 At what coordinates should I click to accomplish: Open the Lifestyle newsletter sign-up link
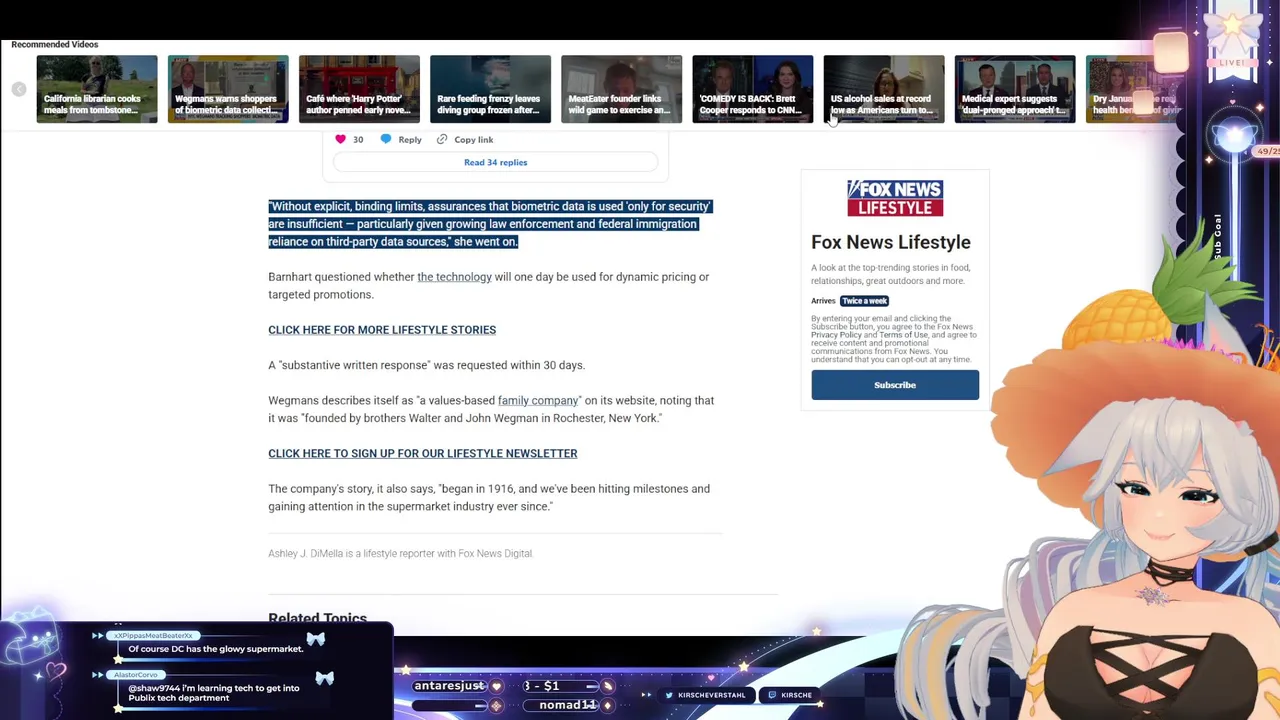422,453
